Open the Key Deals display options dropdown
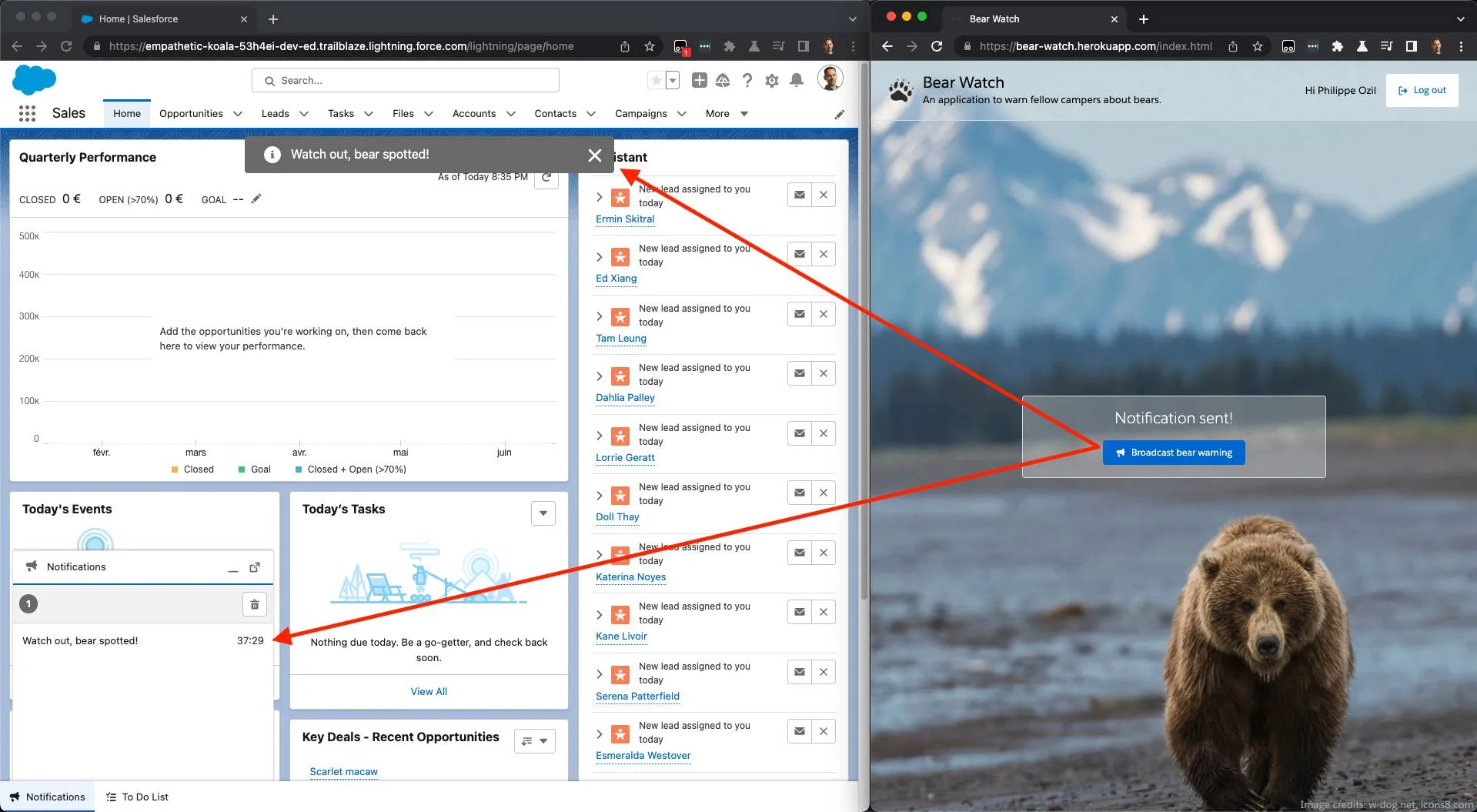 click(x=535, y=741)
